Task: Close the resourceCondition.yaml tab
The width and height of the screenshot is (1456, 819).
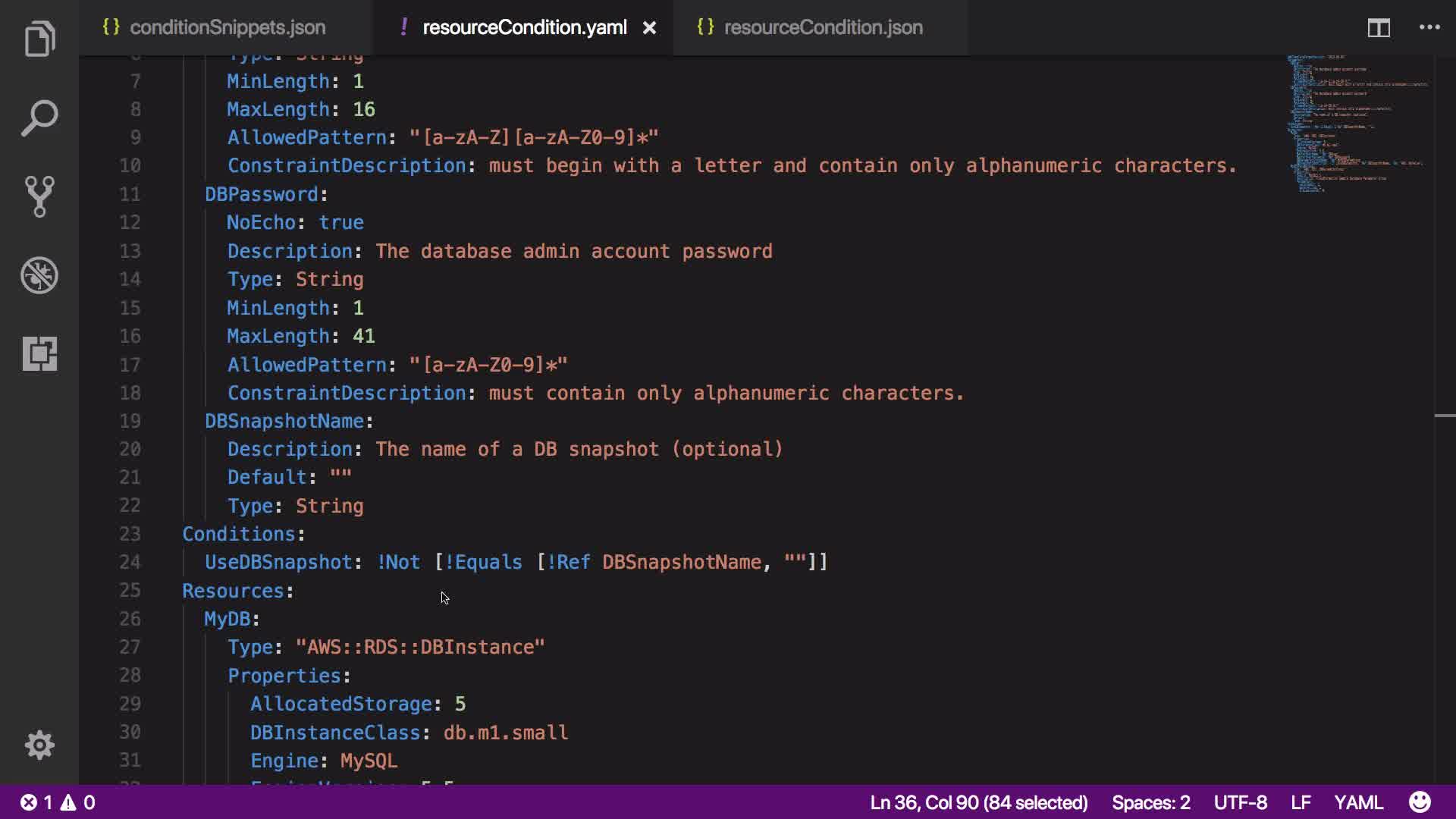Action: (649, 28)
